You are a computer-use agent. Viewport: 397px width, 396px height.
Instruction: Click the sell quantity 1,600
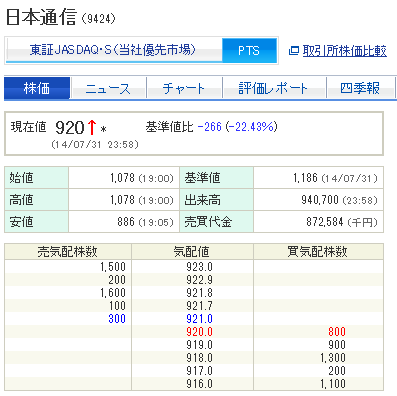tap(113, 293)
